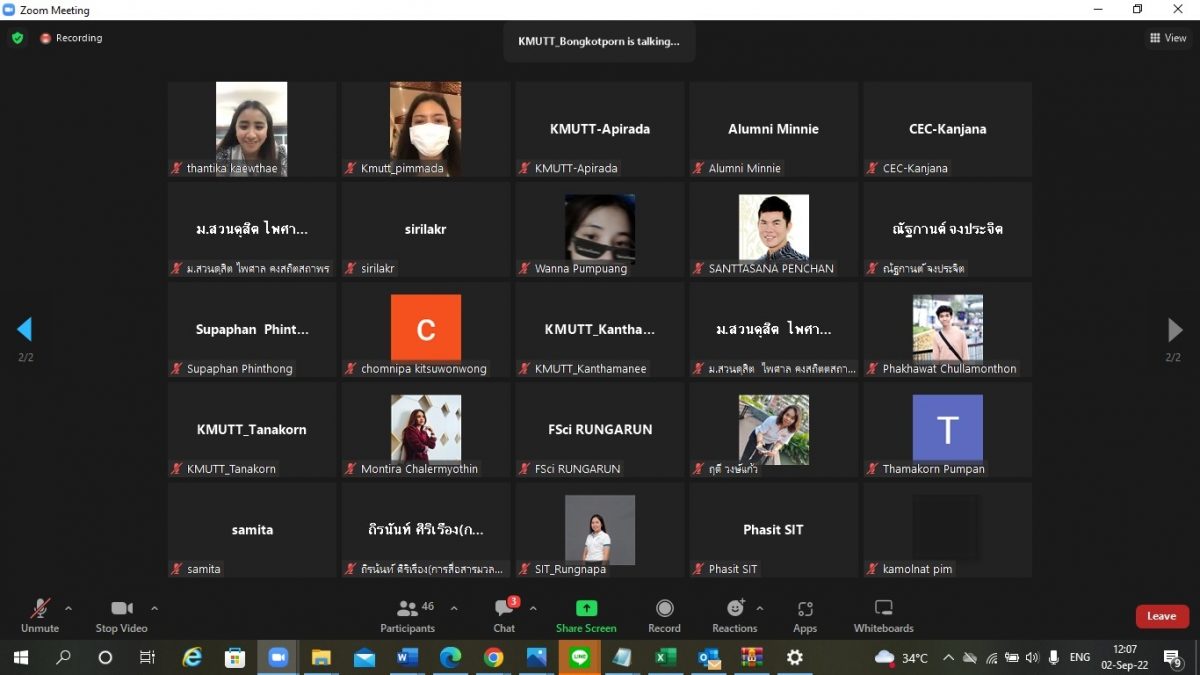Open WinRAR from taskbar
This screenshot has width=1200, height=675.
(751, 658)
